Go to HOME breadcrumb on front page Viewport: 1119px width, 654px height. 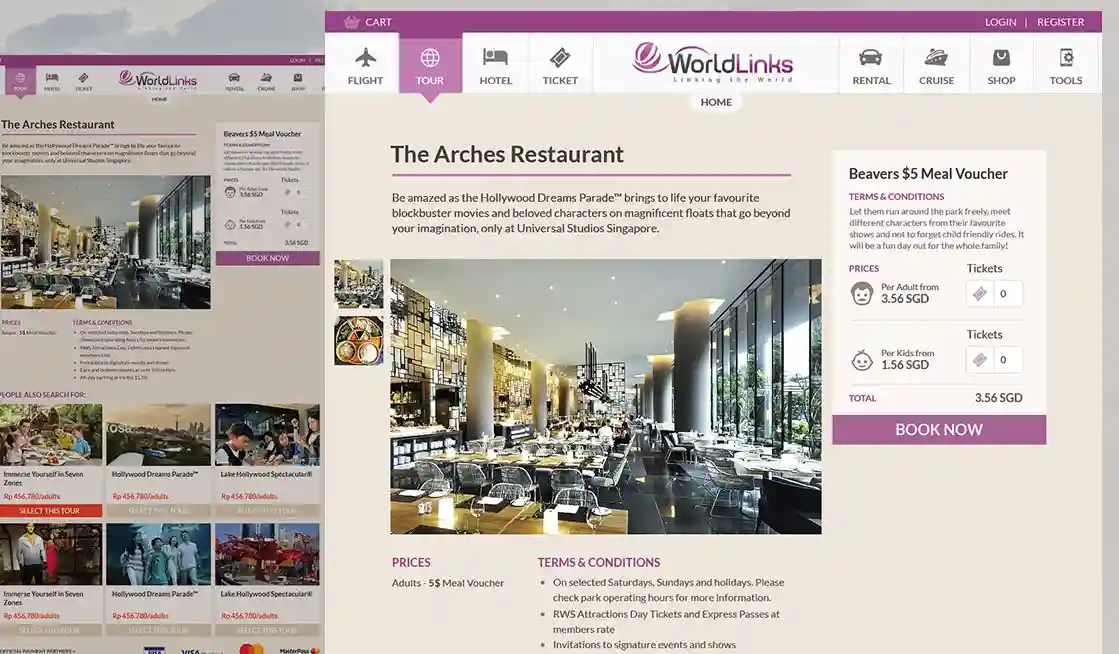[716, 102]
